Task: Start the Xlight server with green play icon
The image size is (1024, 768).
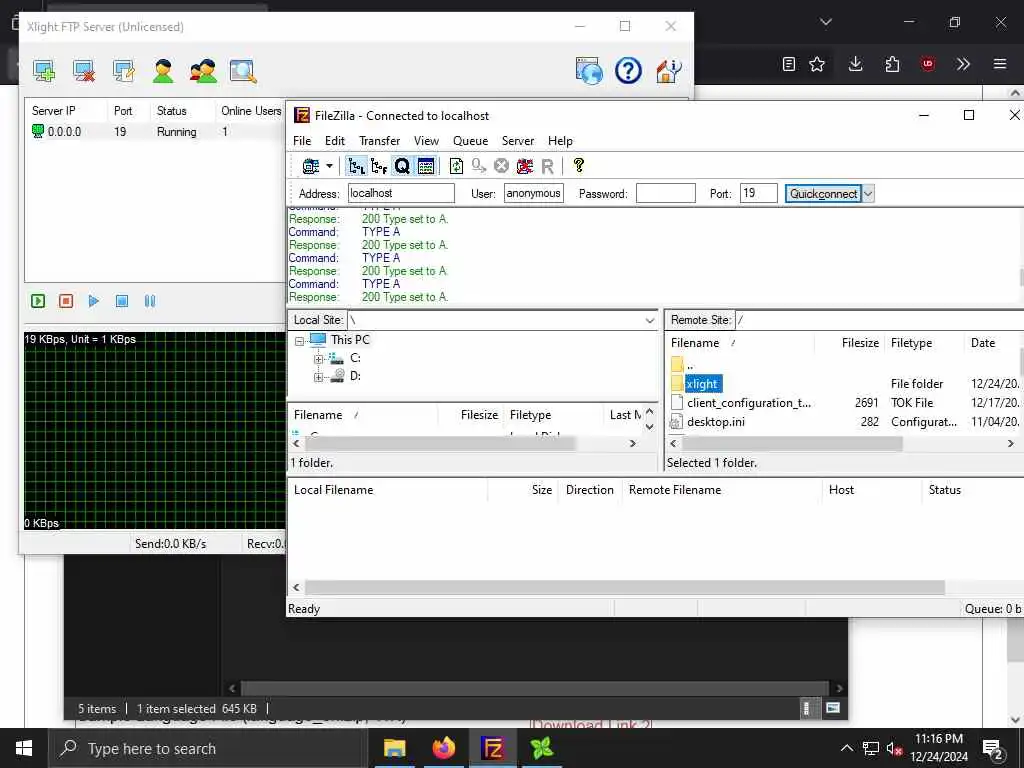Action: tap(38, 301)
